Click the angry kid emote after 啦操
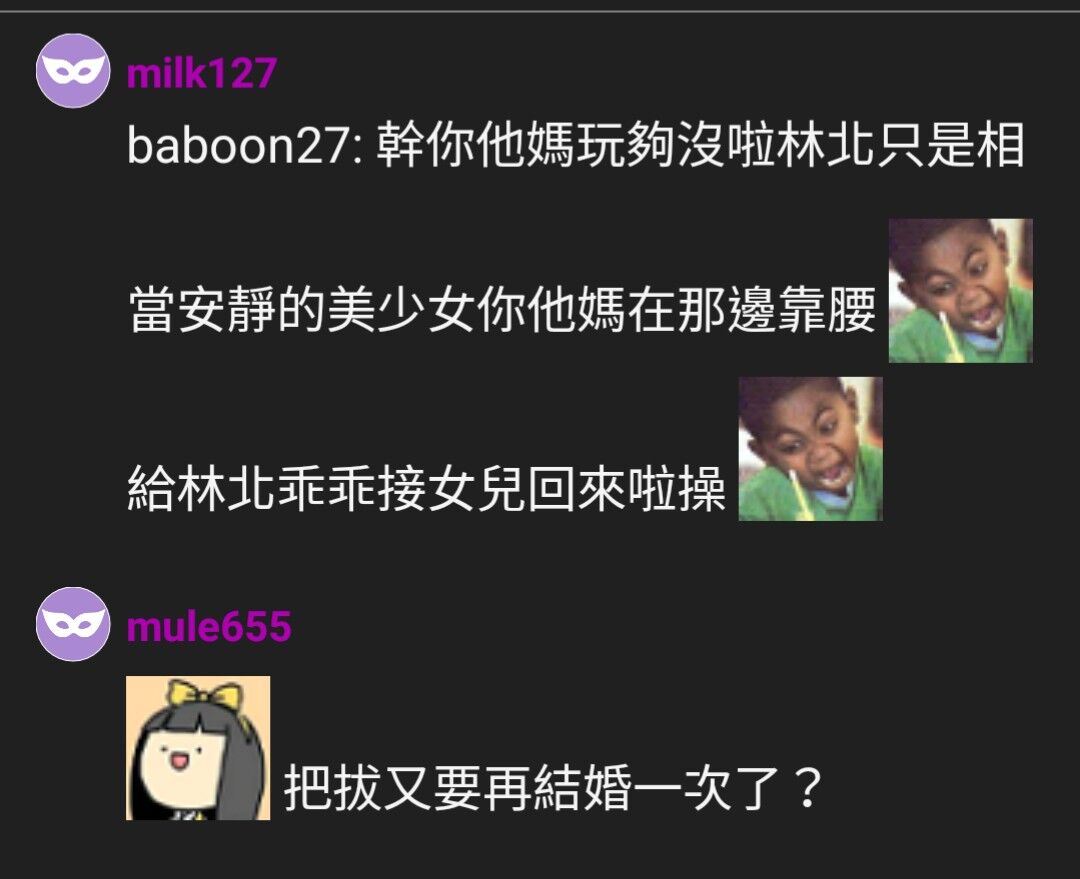 coord(811,448)
